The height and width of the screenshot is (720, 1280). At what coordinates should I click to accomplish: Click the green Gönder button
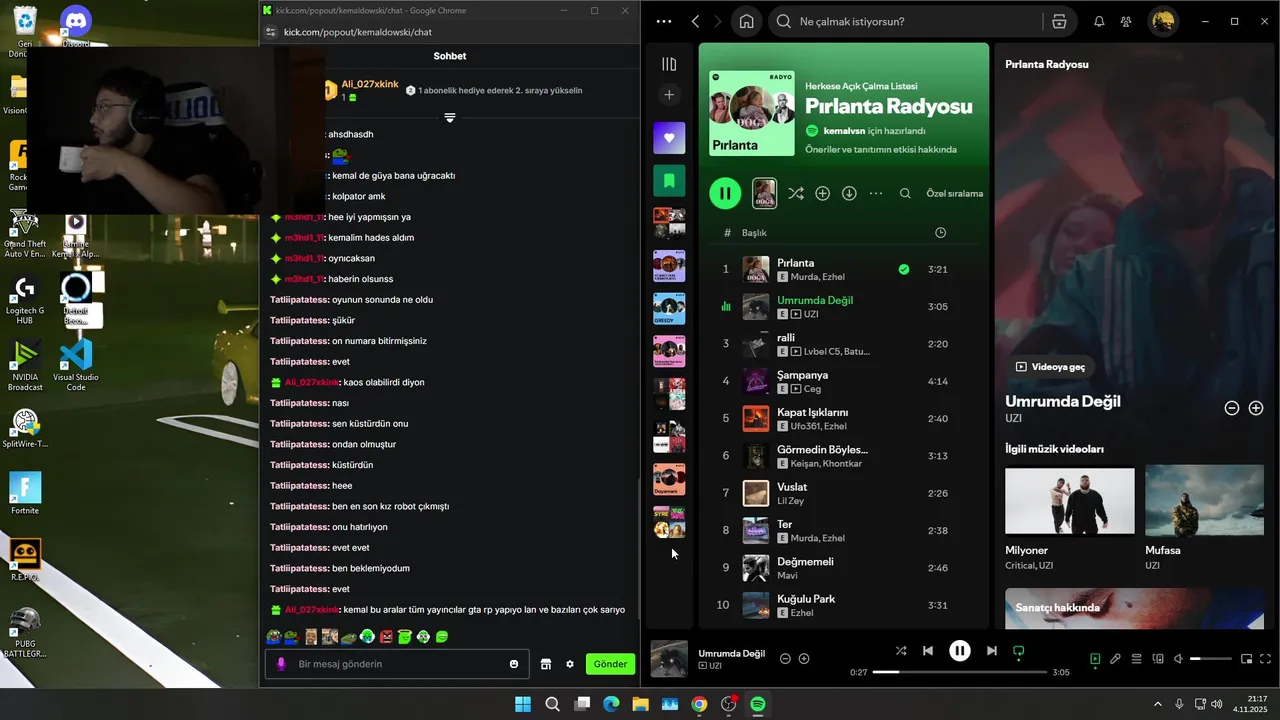pos(610,664)
